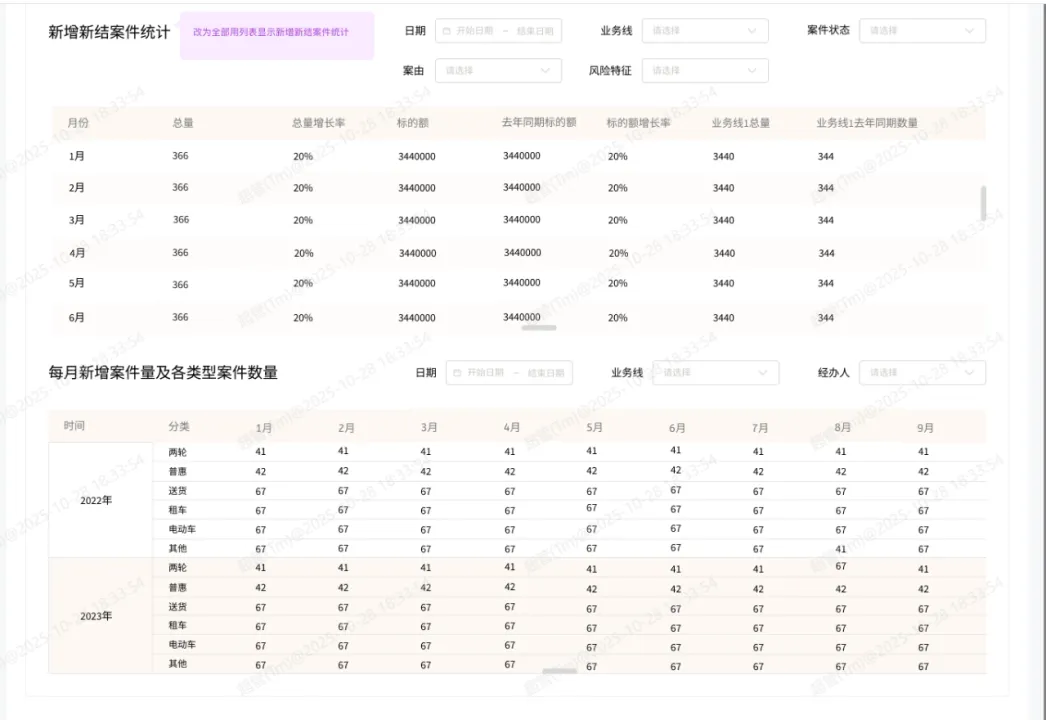This screenshot has width=1046, height=720.
Task: Click the 月份 column header
Action: [77, 122]
